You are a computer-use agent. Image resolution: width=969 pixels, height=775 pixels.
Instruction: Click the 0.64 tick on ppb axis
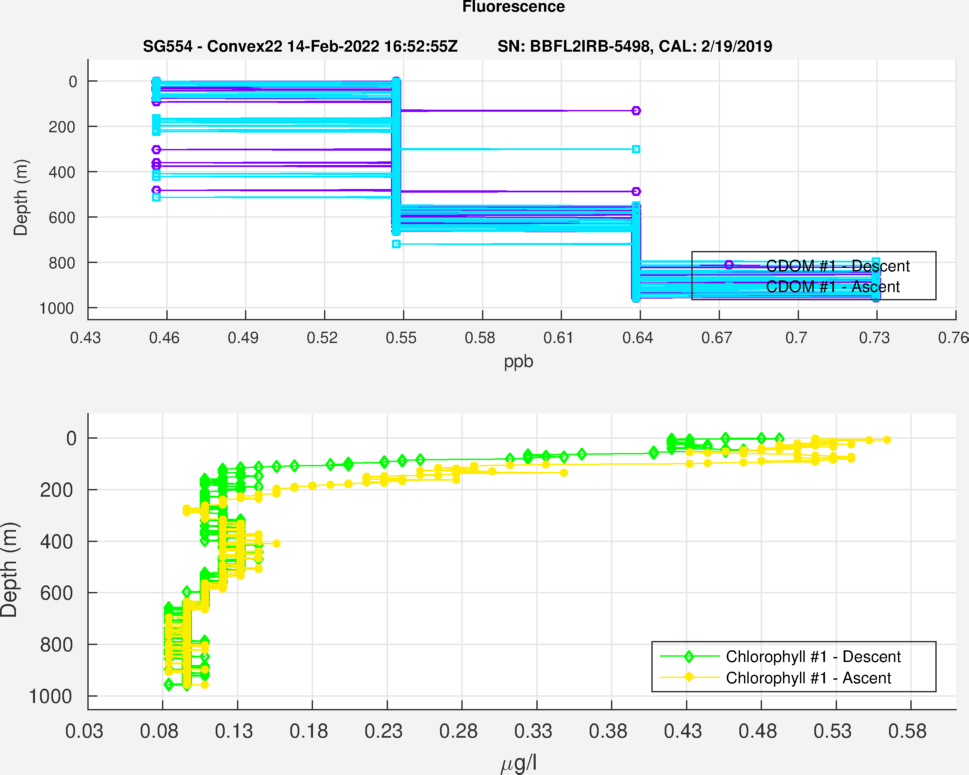[x=638, y=337]
